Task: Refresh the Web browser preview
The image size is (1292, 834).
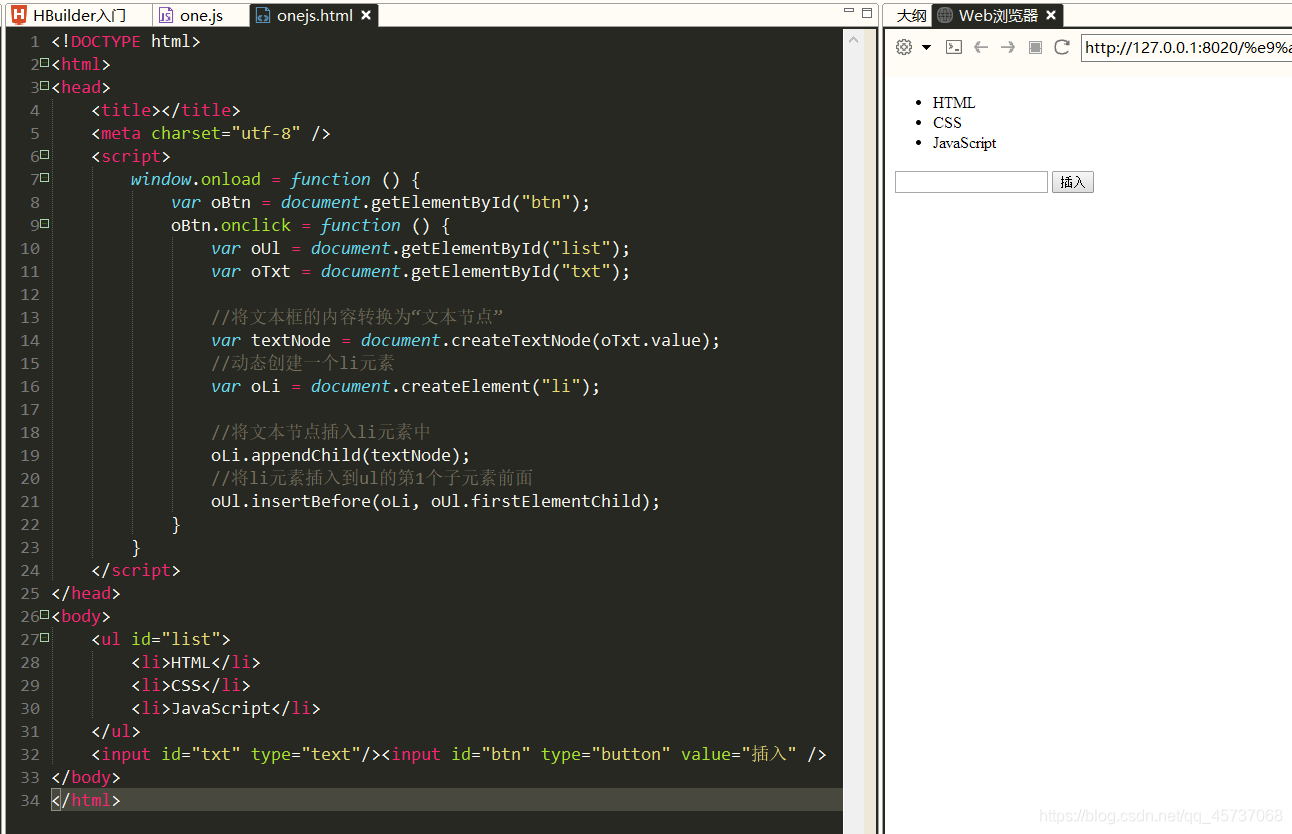Action: [1062, 47]
